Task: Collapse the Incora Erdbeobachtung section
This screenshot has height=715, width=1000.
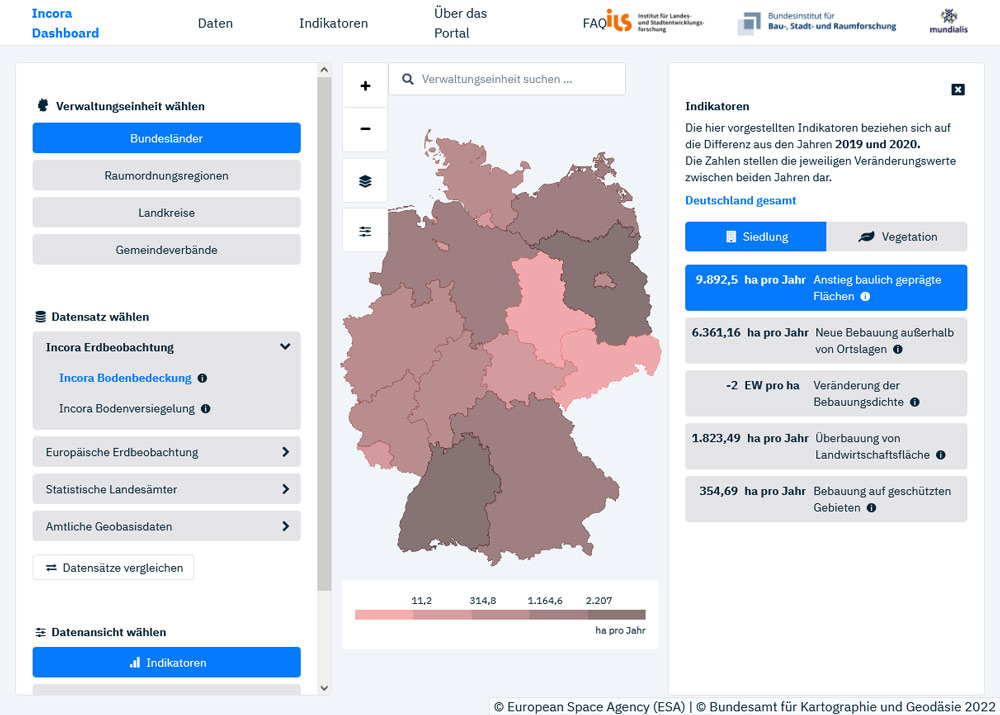Action: point(285,347)
